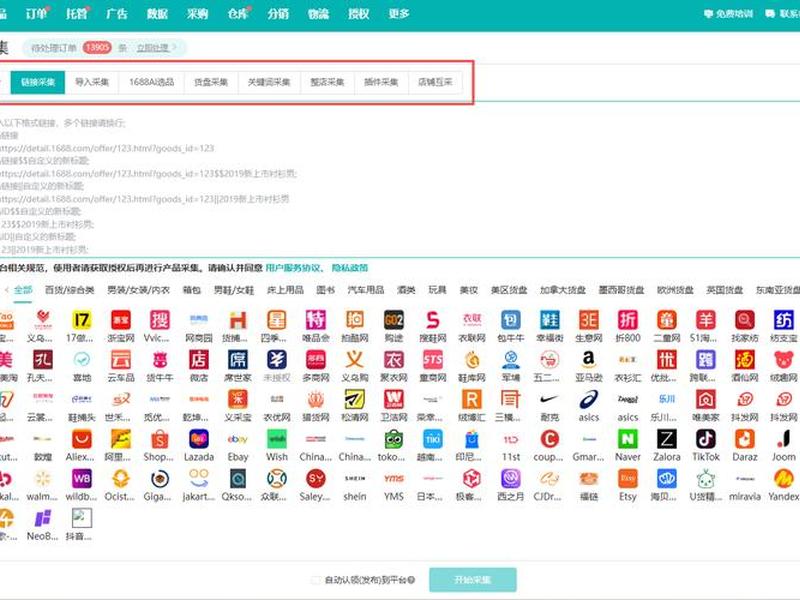This screenshot has width=800, height=600.
Task: Select the 折800 platform icon
Action: [628, 320]
